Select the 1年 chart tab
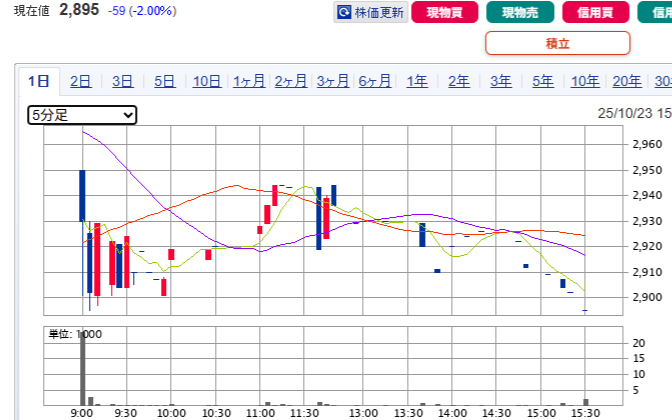 pyautogui.click(x=417, y=82)
